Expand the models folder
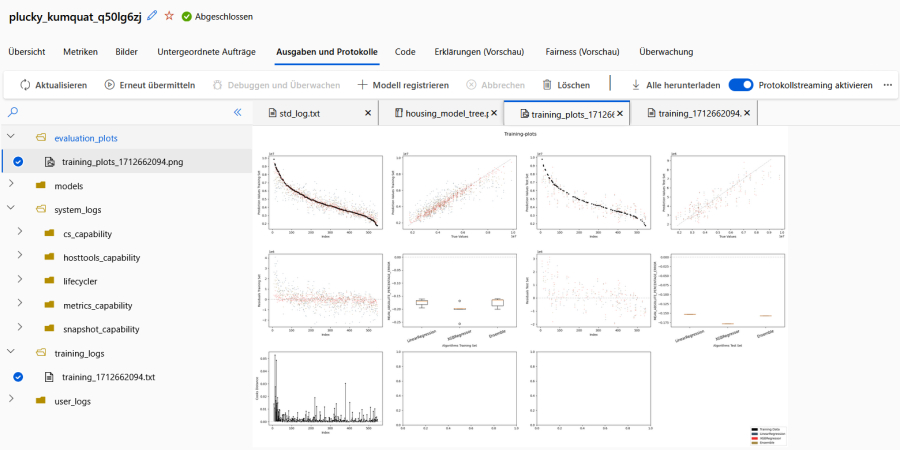 pyautogui.click(x=11, y=185)
